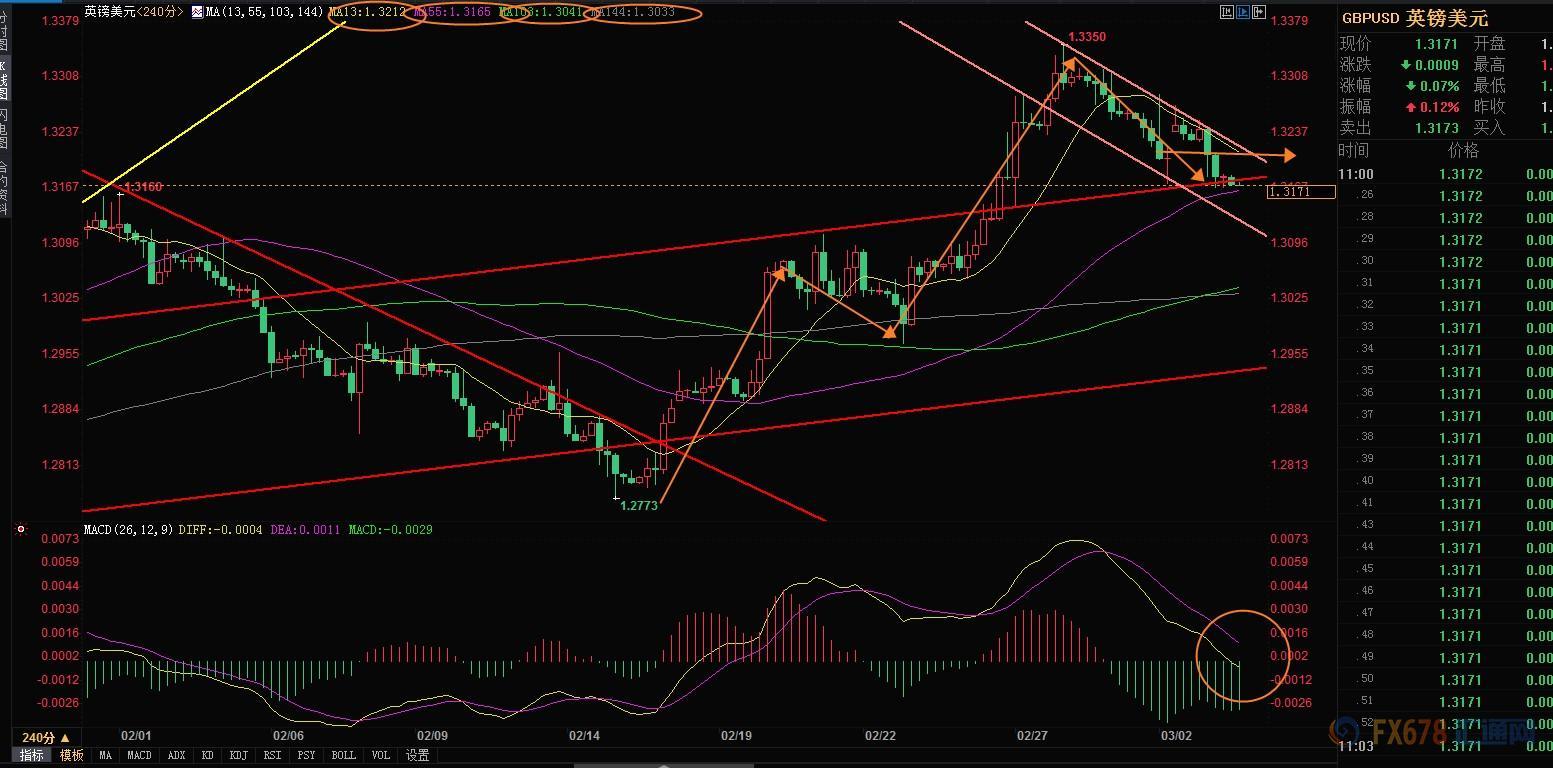Click the 时间 column header
This screenshot has height=768, width=1553.
1355,150
